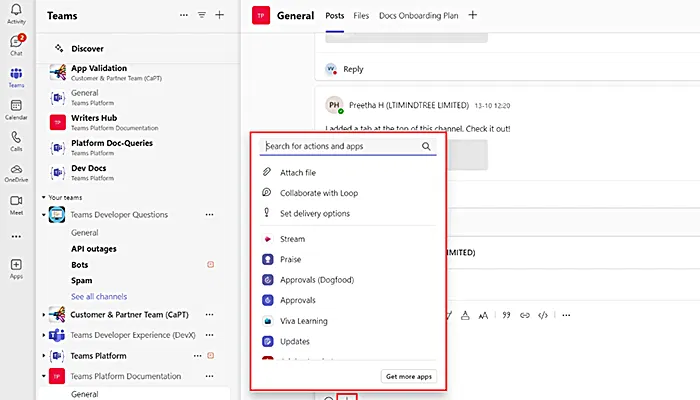The image size is (700, 400).
Task: Choose Collaborate with Loop option
Action: 318,193
